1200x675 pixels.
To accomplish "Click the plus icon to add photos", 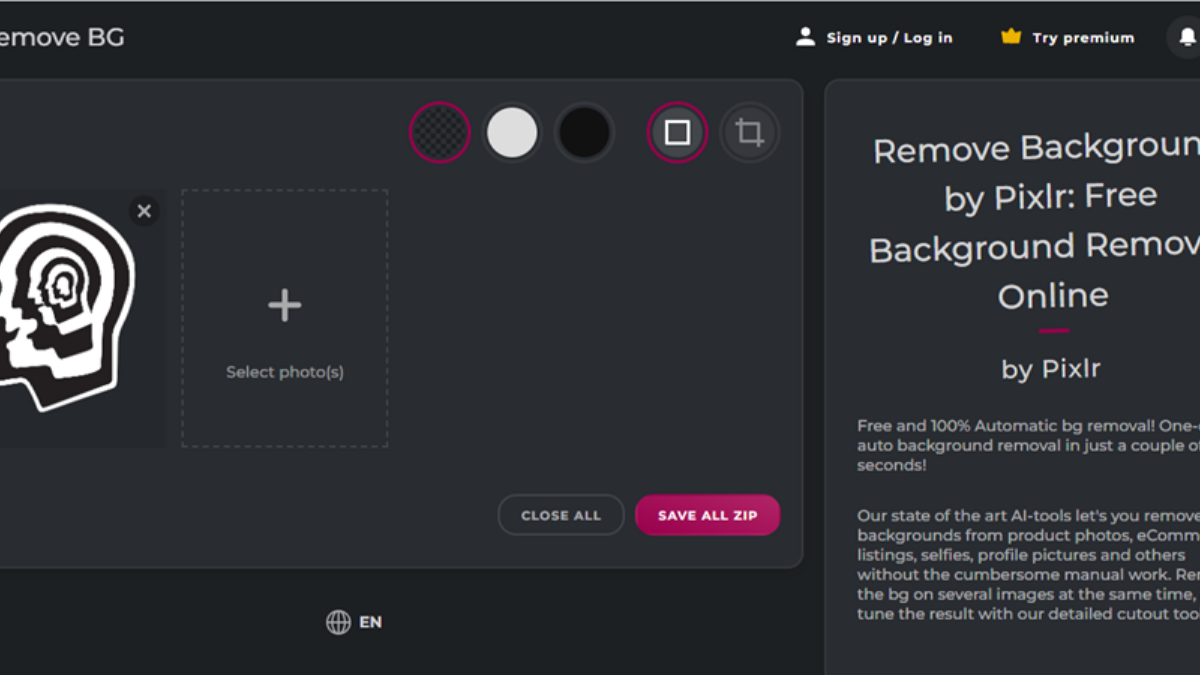I will pyautogui.click(x=285, y=305).
